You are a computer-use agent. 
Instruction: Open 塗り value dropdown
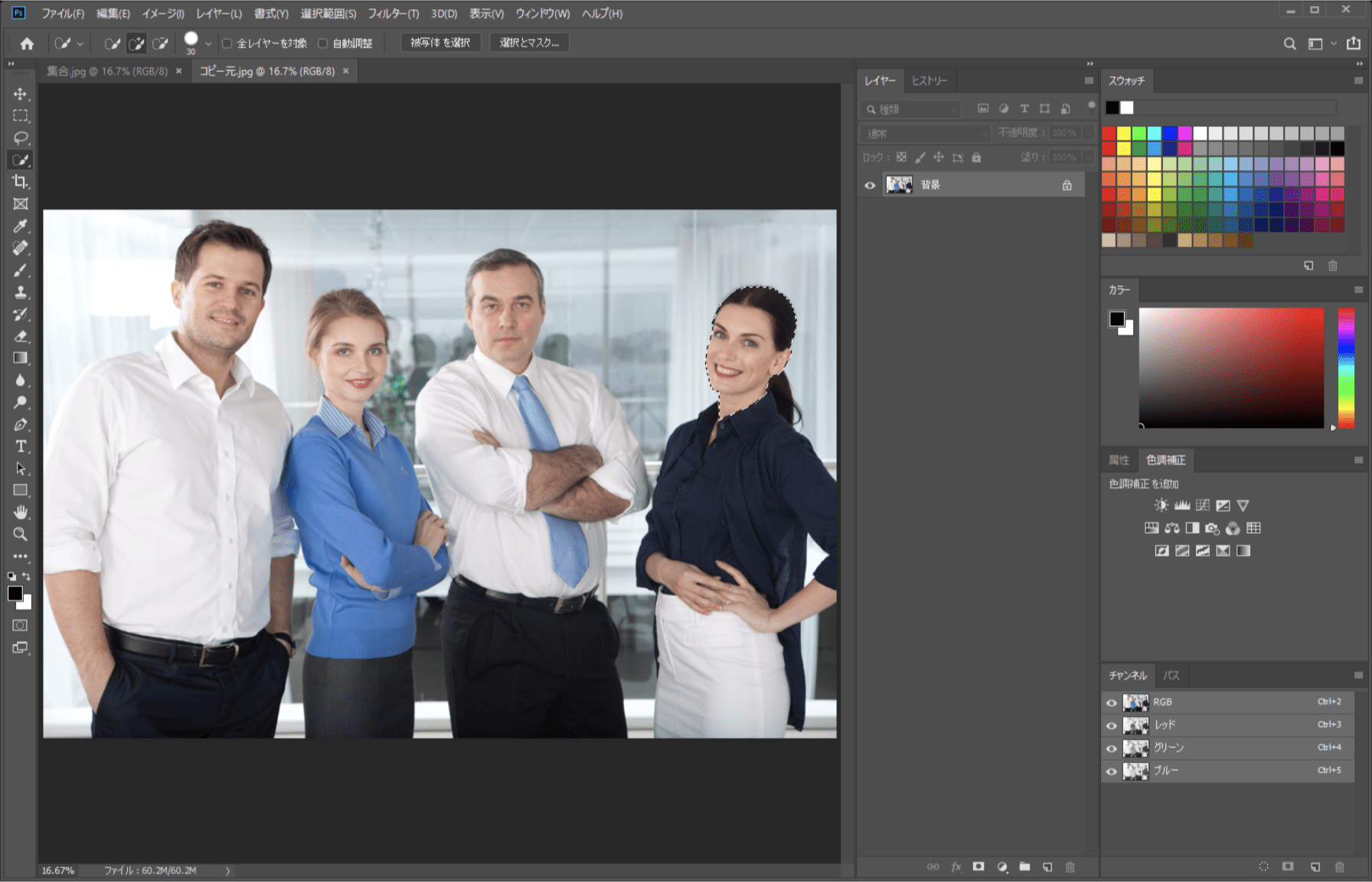(1087, 157)
